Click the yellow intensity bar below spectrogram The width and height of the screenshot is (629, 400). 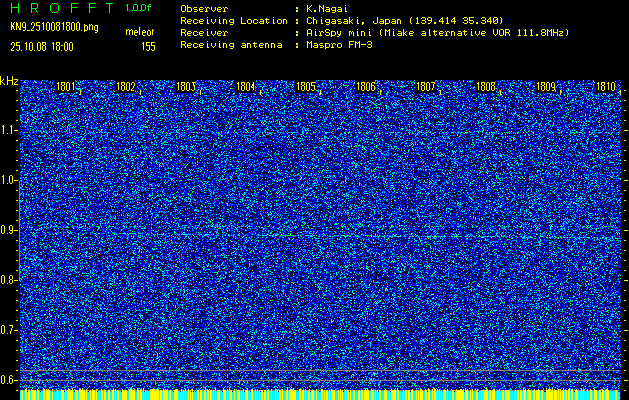click(320, 395)
